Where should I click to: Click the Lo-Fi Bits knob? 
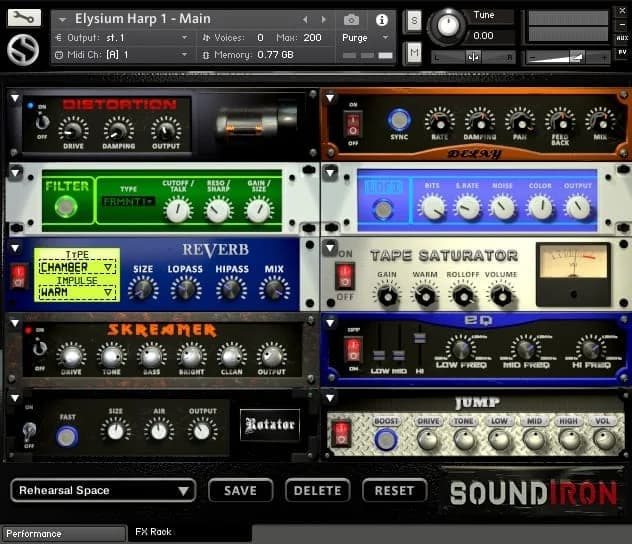point(432,208)
